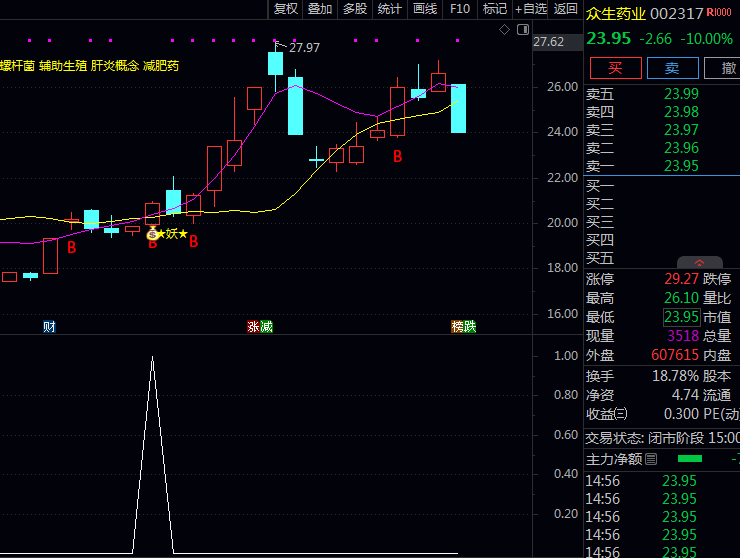Click the 减肥药 concept tag

161,66
